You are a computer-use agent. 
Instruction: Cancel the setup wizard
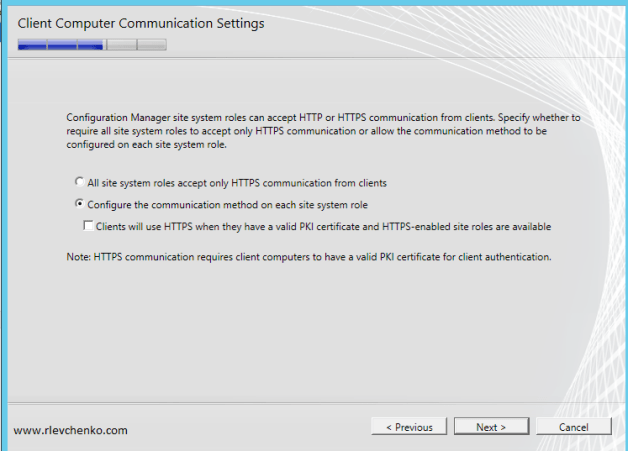pyautogui.click(x=573, y=427)
